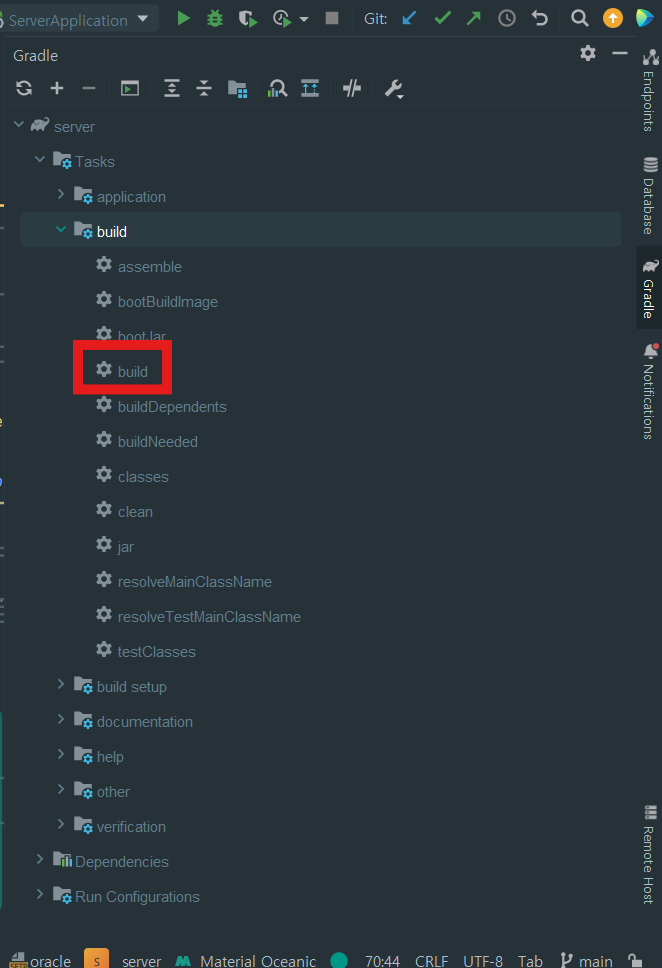Collapse all nodes in Gradle tree
The width and height of the screenshot is (662, 968).
coord(204,88)
